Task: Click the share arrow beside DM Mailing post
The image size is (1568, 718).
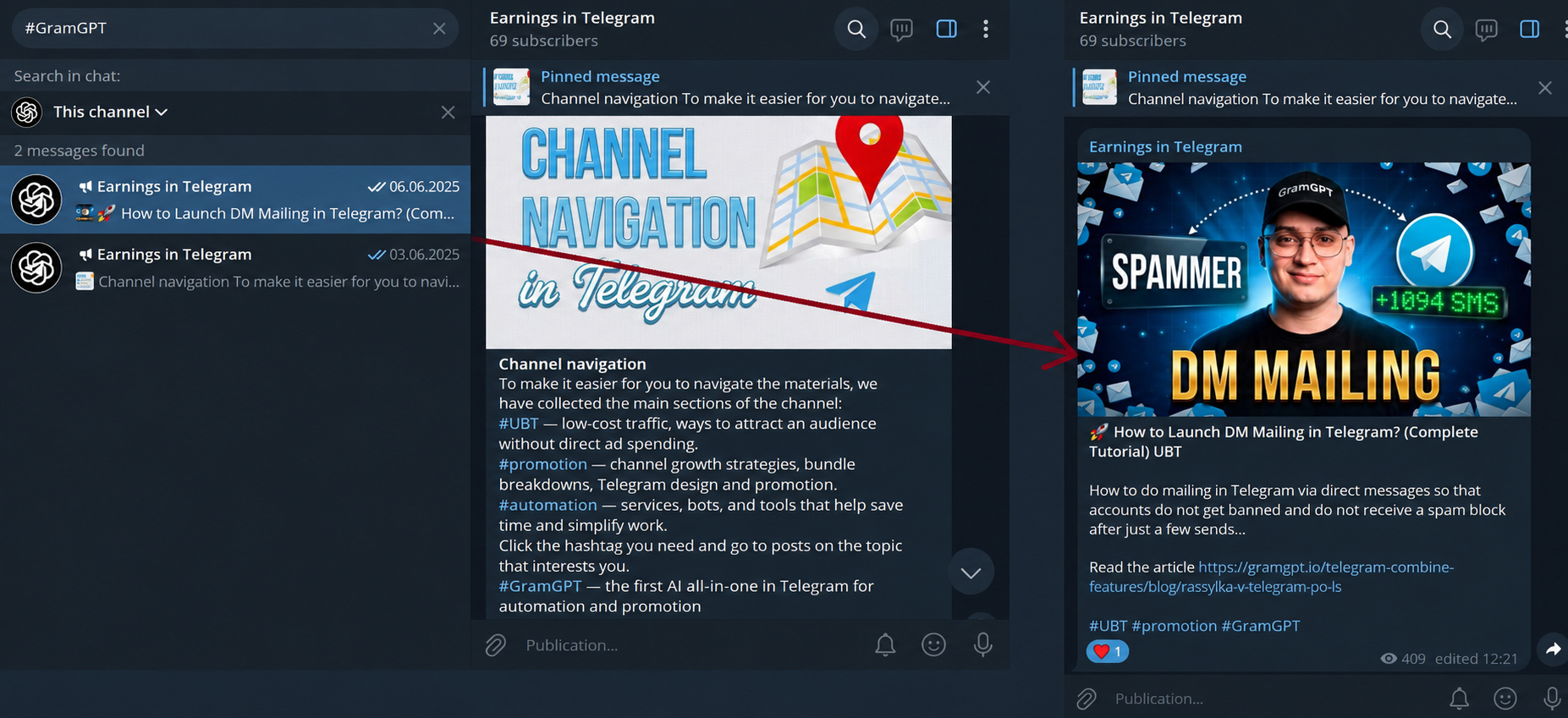Action: (x=1553, y=649)
